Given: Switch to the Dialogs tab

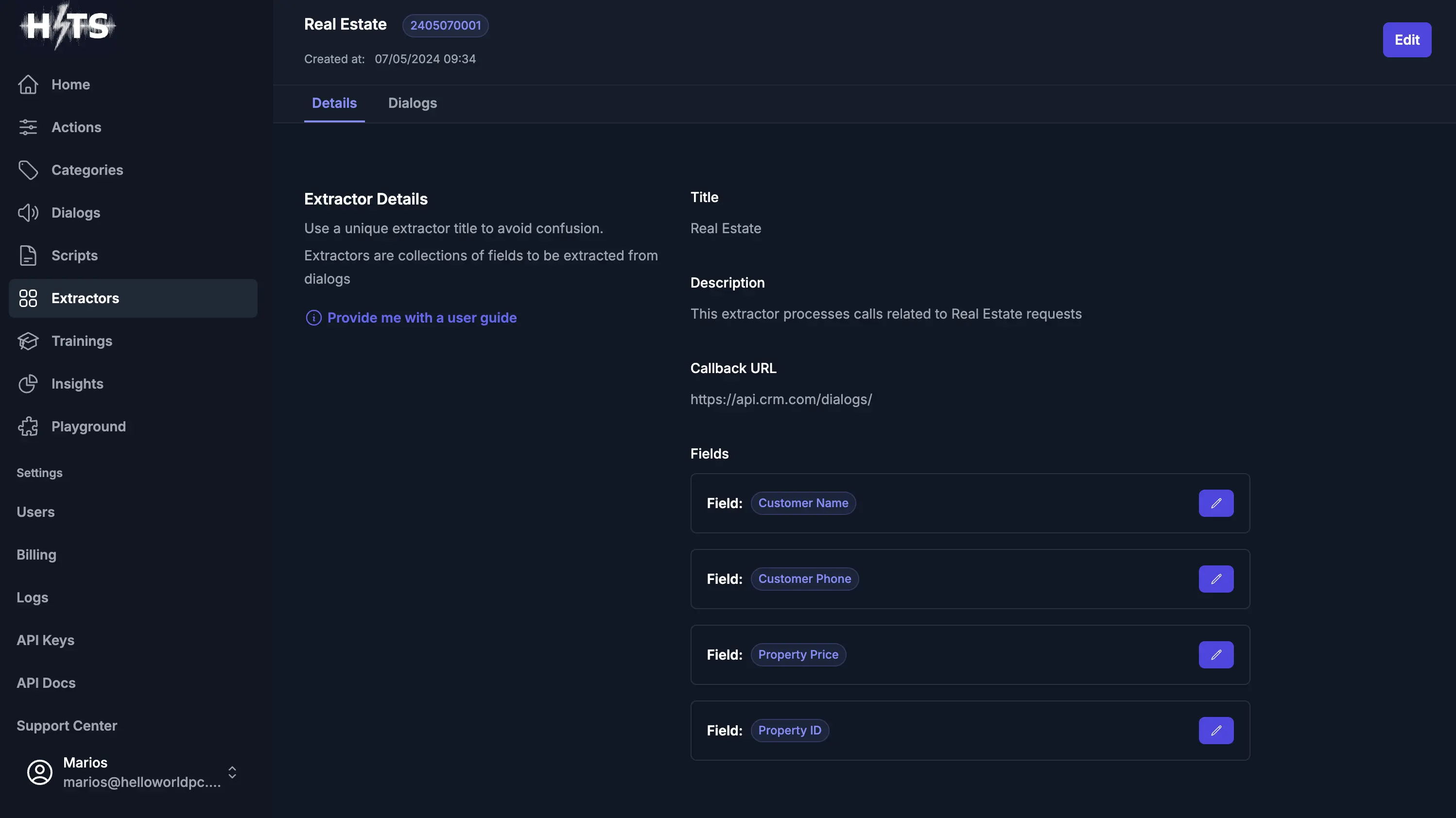Looking at the screenshot, I should [x=412, y=103].
